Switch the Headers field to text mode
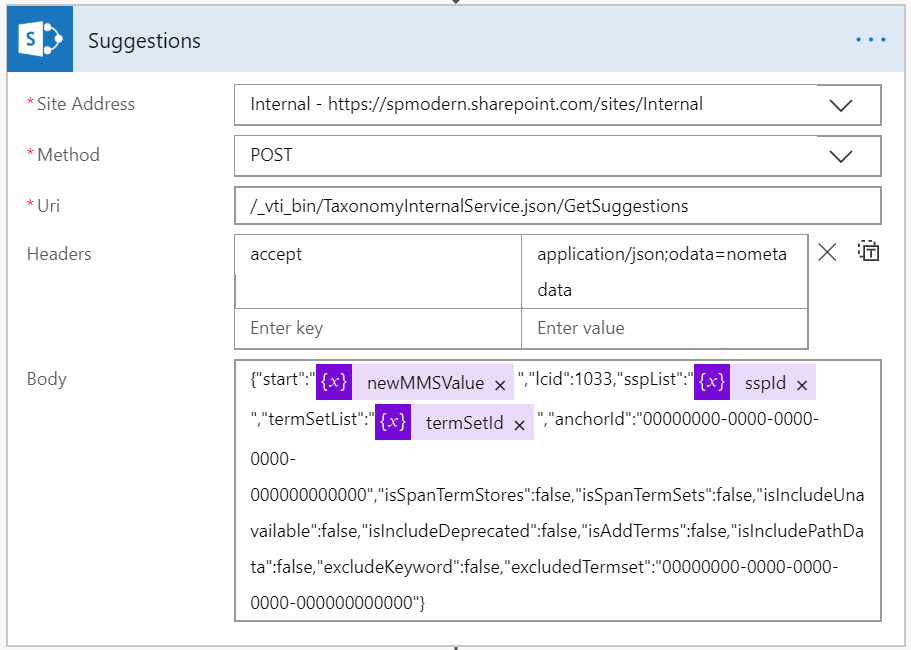 (869, 252)
